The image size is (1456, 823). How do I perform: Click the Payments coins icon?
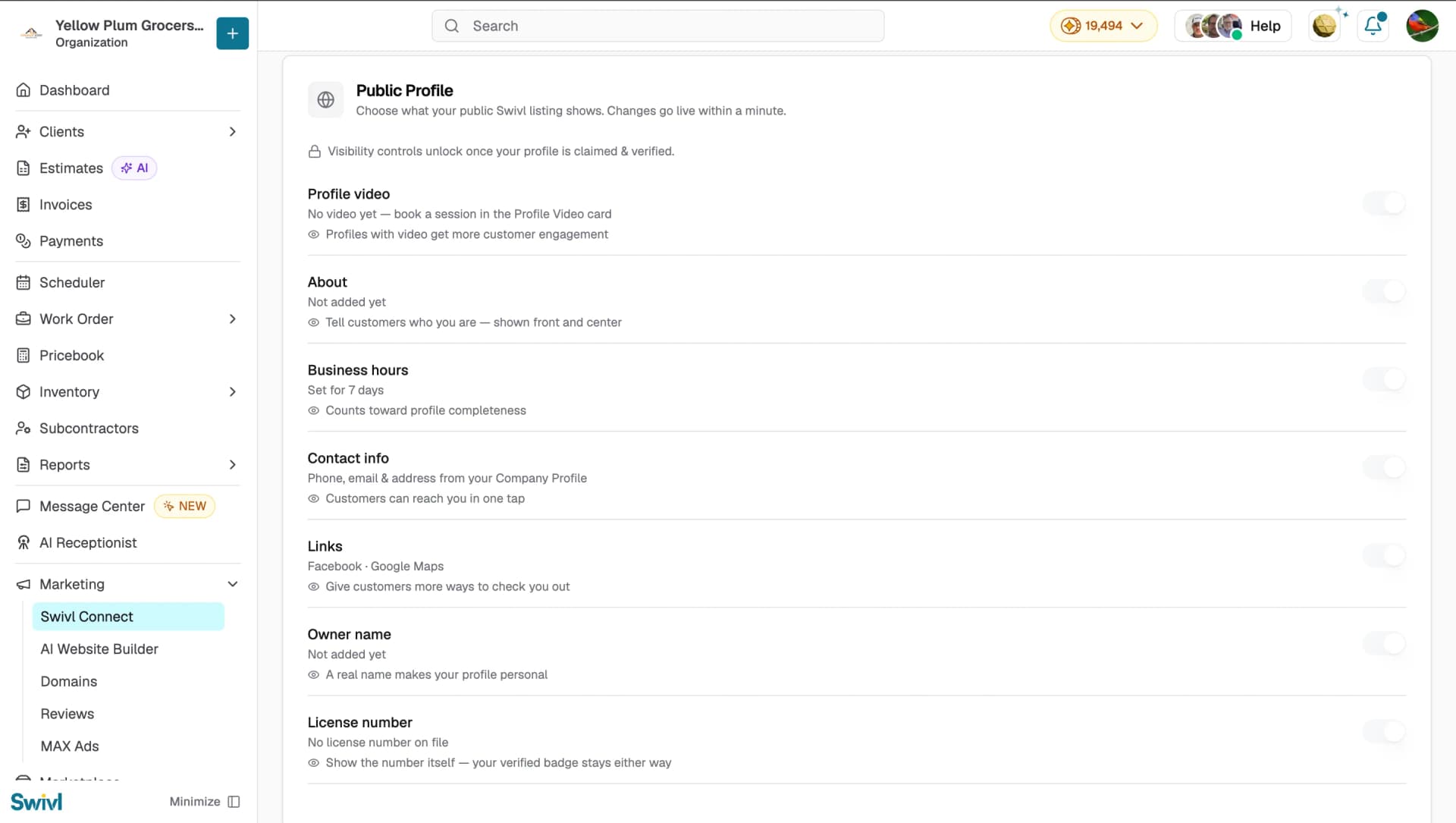pos(24,241)
